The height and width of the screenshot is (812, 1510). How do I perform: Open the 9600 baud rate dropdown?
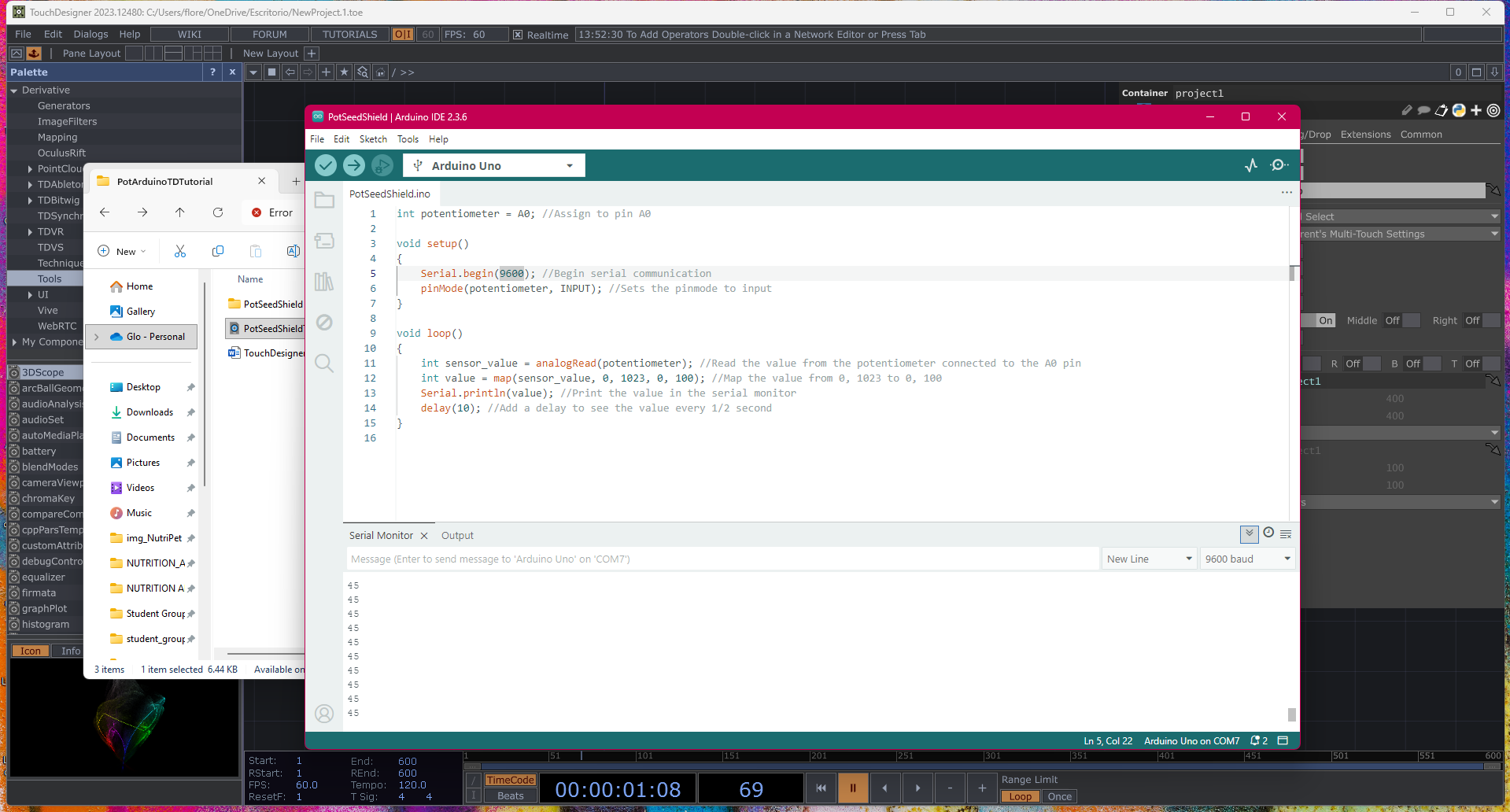tap(1247, 559)
